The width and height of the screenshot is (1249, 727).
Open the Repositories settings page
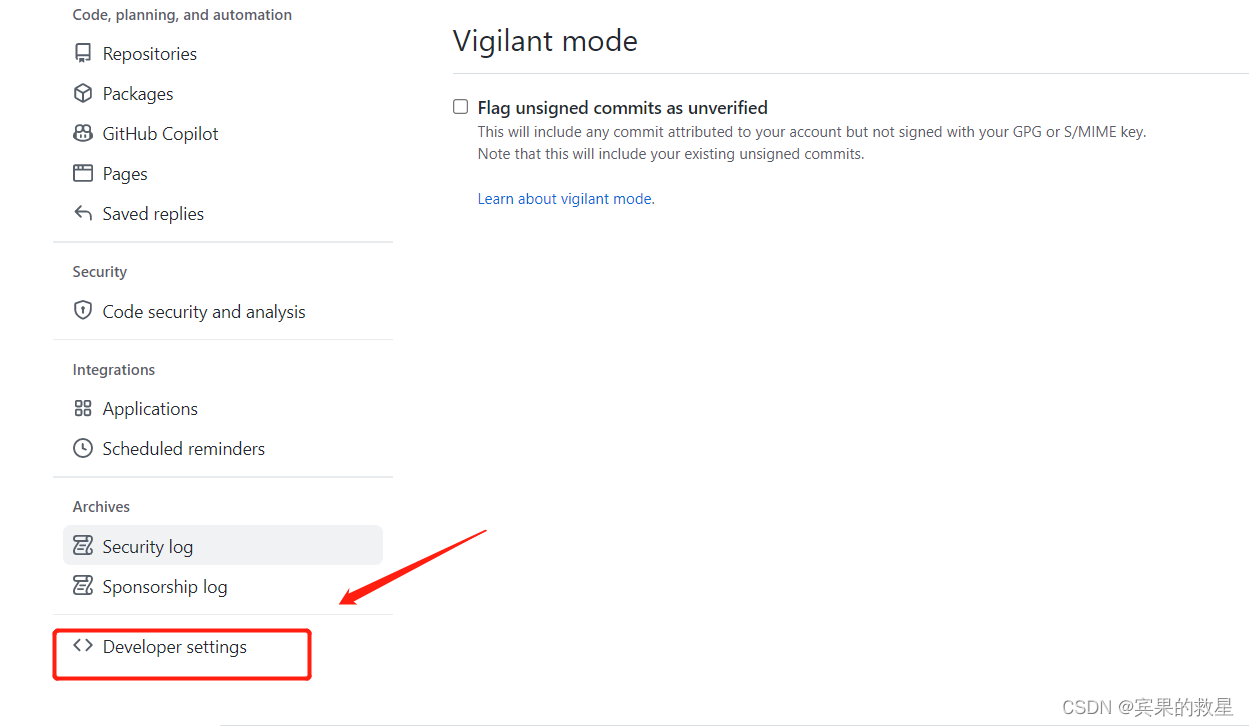[x=149, y=53]
